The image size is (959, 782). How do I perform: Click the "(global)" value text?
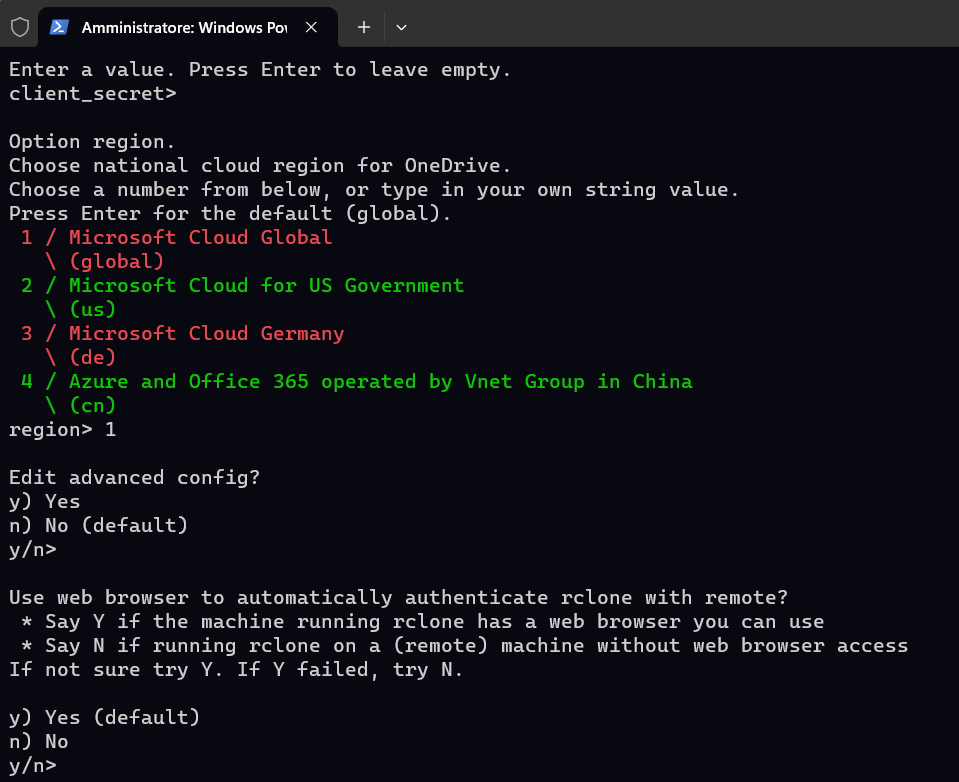pyautogui.click(x=116, y=262)
